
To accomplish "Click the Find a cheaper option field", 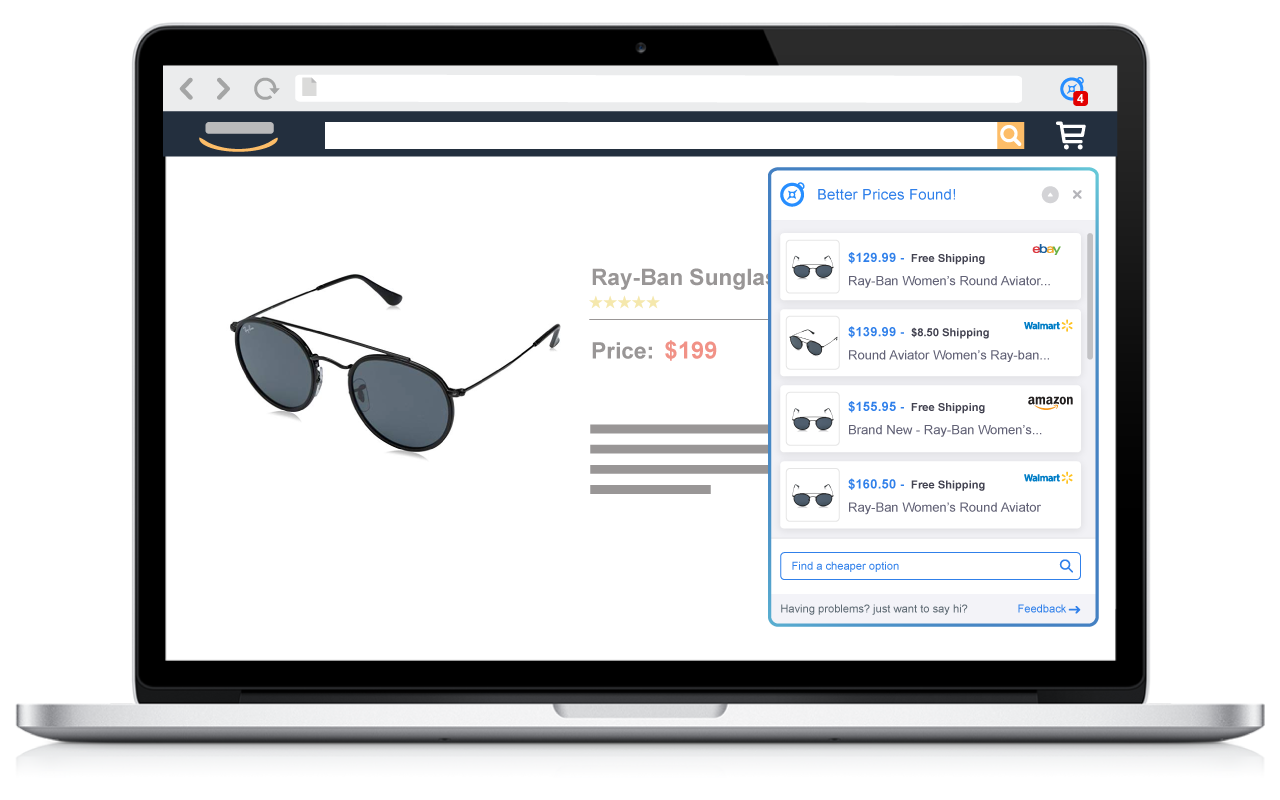I will tap(930, 566).
